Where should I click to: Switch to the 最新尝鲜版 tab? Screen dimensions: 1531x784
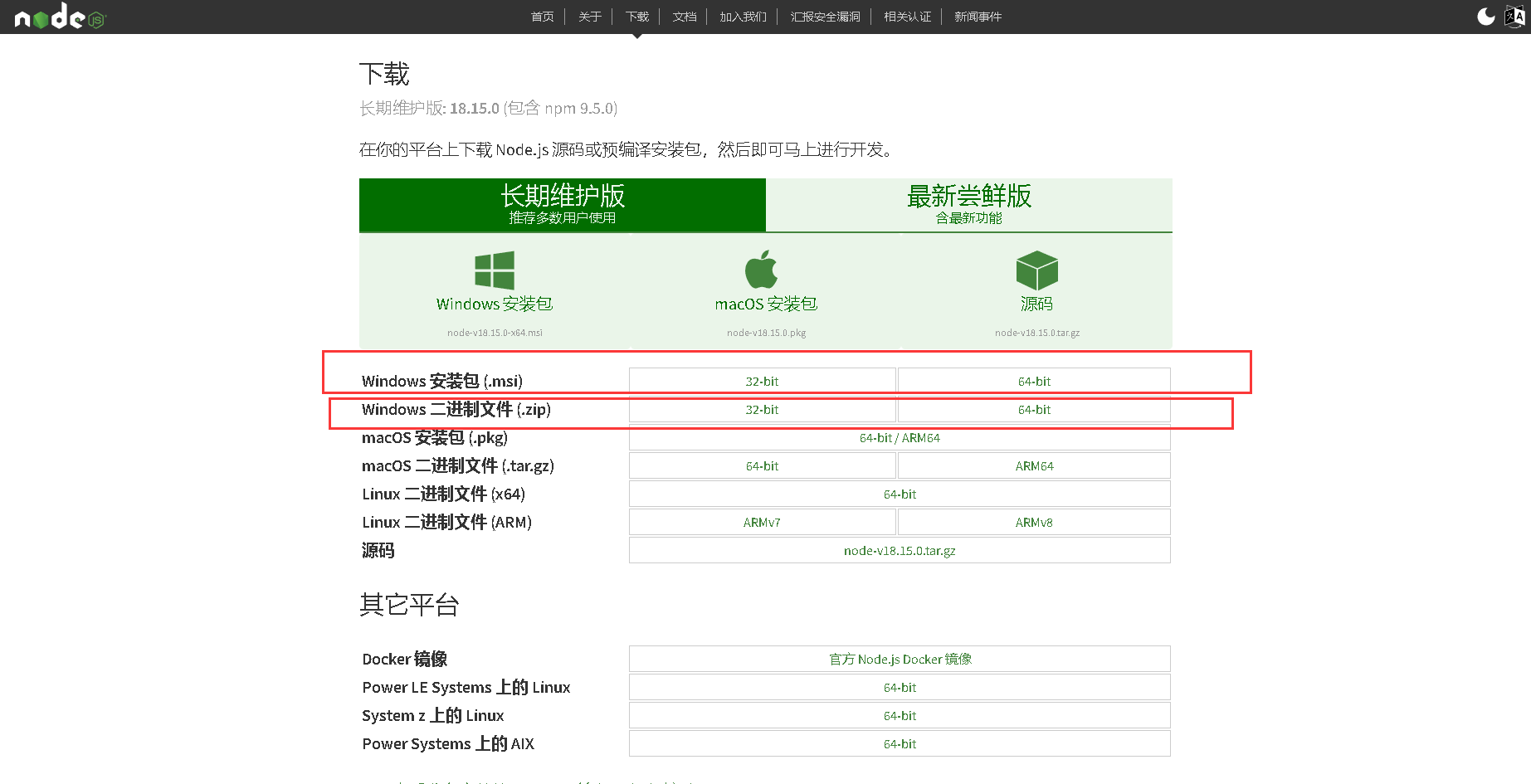point(969,205)
